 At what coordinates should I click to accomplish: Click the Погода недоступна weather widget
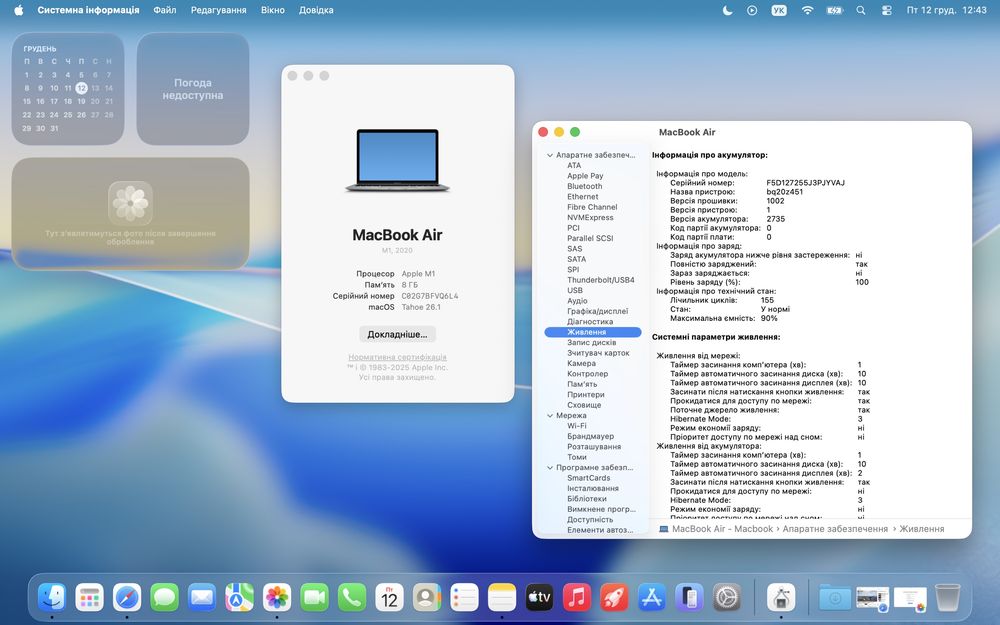point(193,89)
